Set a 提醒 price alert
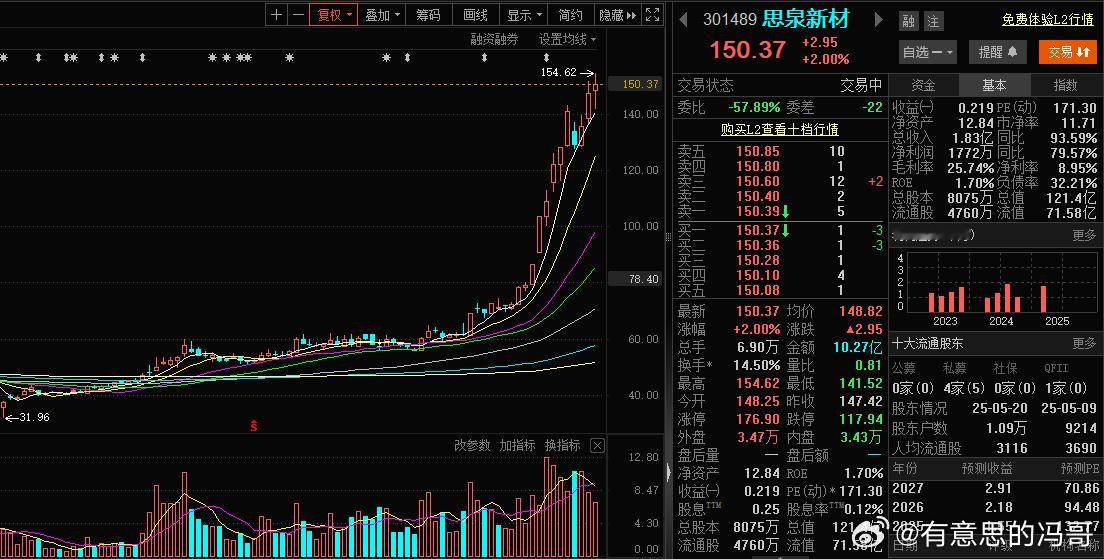1104x559 pixels. [998, 51]
